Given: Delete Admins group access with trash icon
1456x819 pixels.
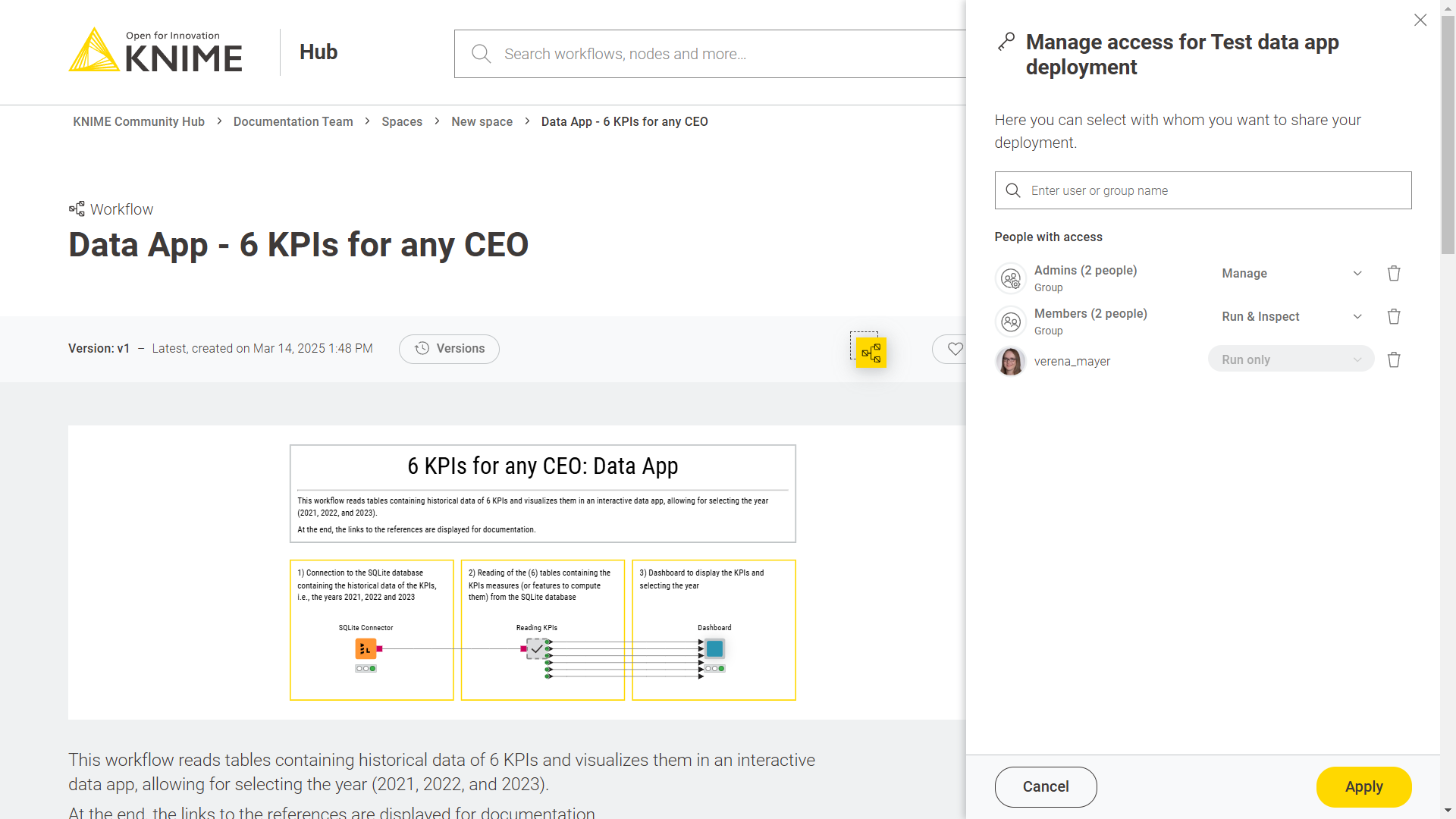Looking at the screenshot, I should (x=1394, y=274).
